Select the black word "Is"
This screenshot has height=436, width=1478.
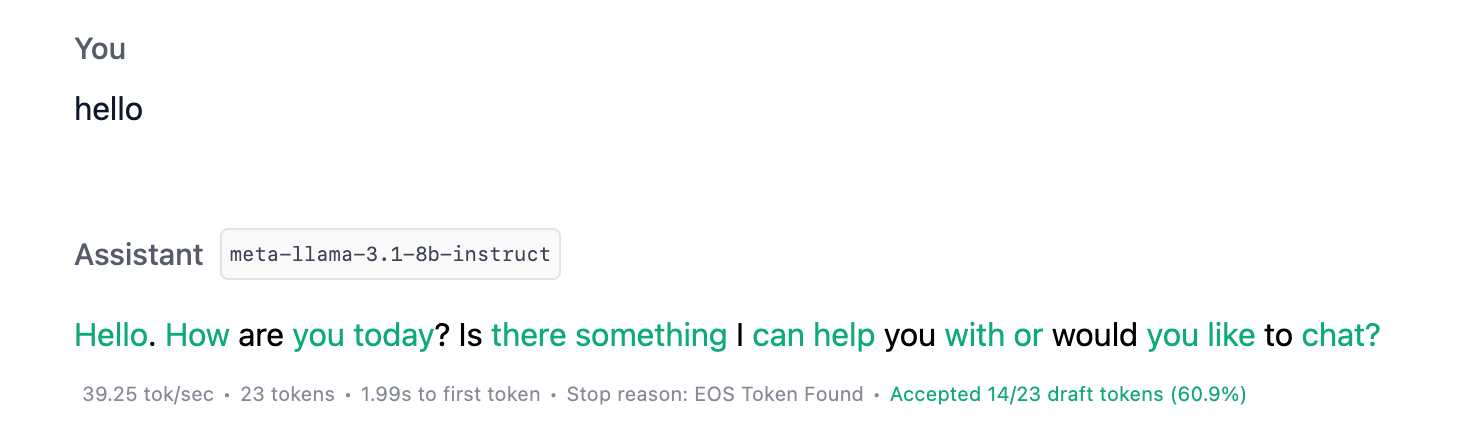pos(471,335)
